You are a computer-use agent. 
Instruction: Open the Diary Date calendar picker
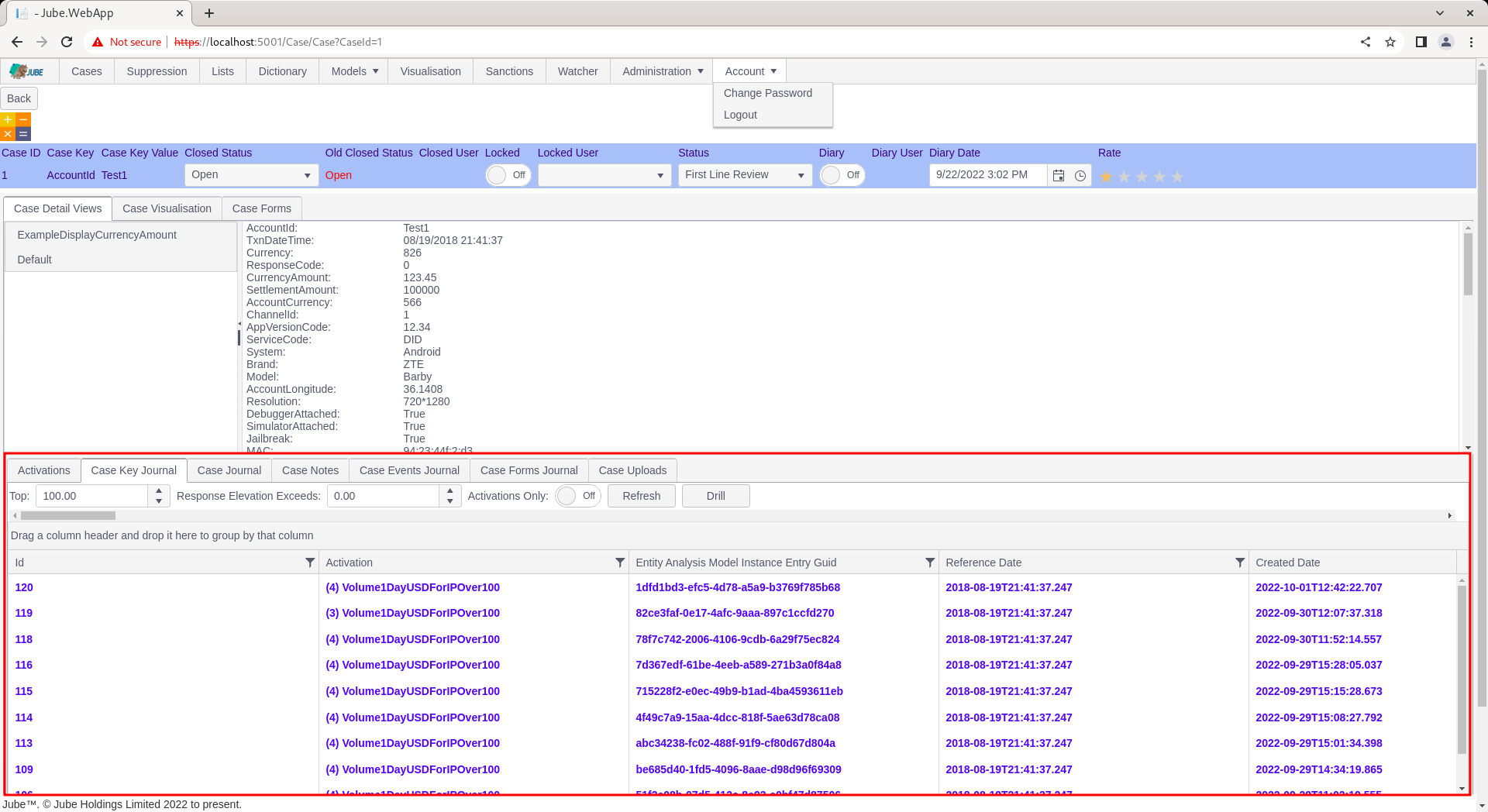pos(1059,175)
